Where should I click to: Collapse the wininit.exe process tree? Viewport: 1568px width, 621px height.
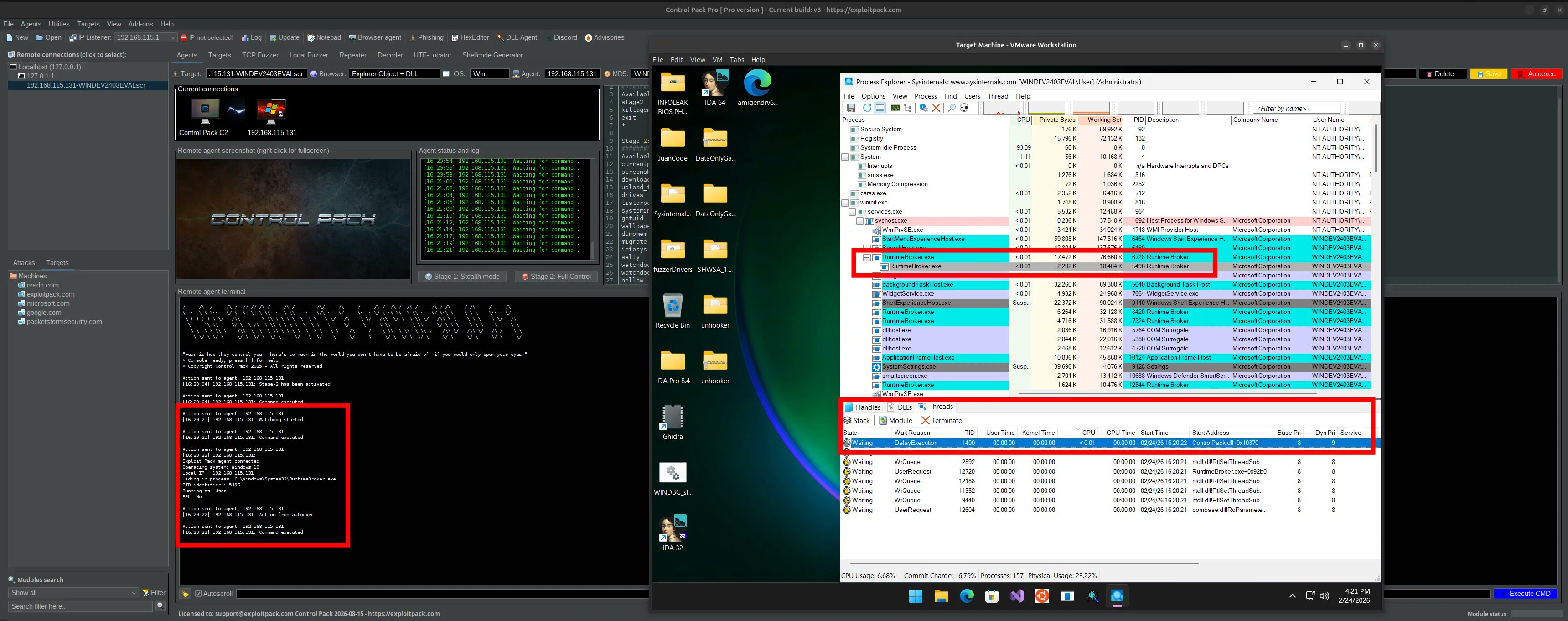845,202
